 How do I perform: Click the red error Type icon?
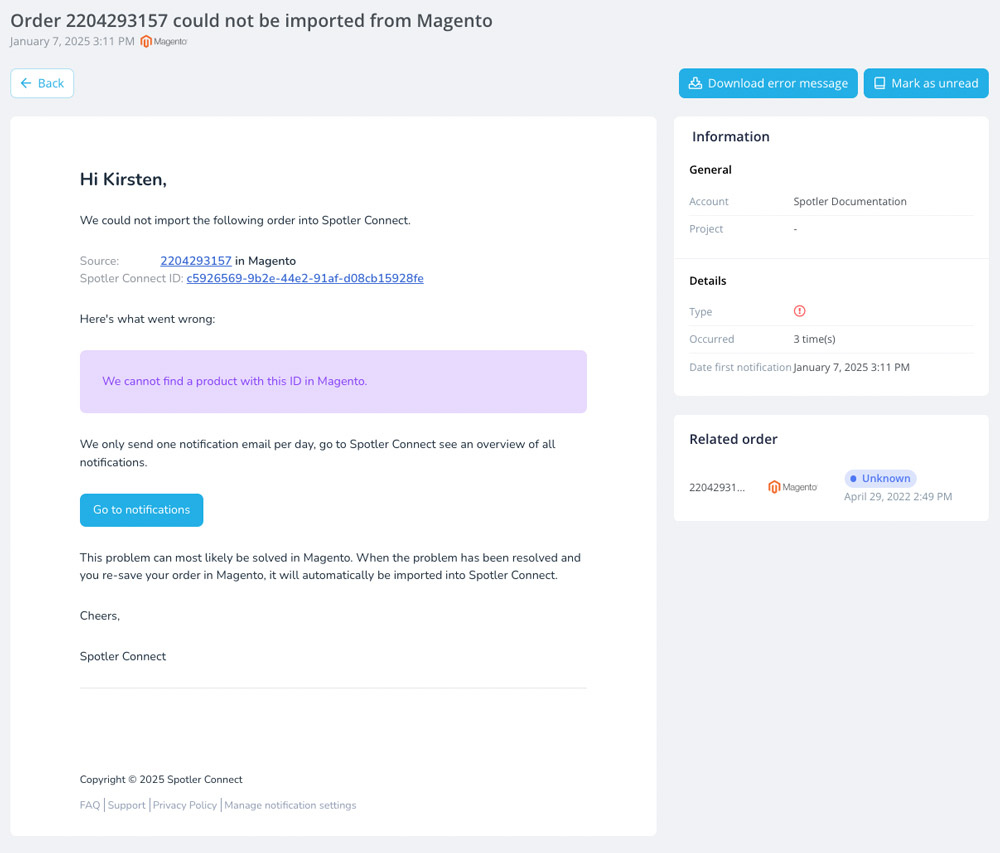coord(799,311)
